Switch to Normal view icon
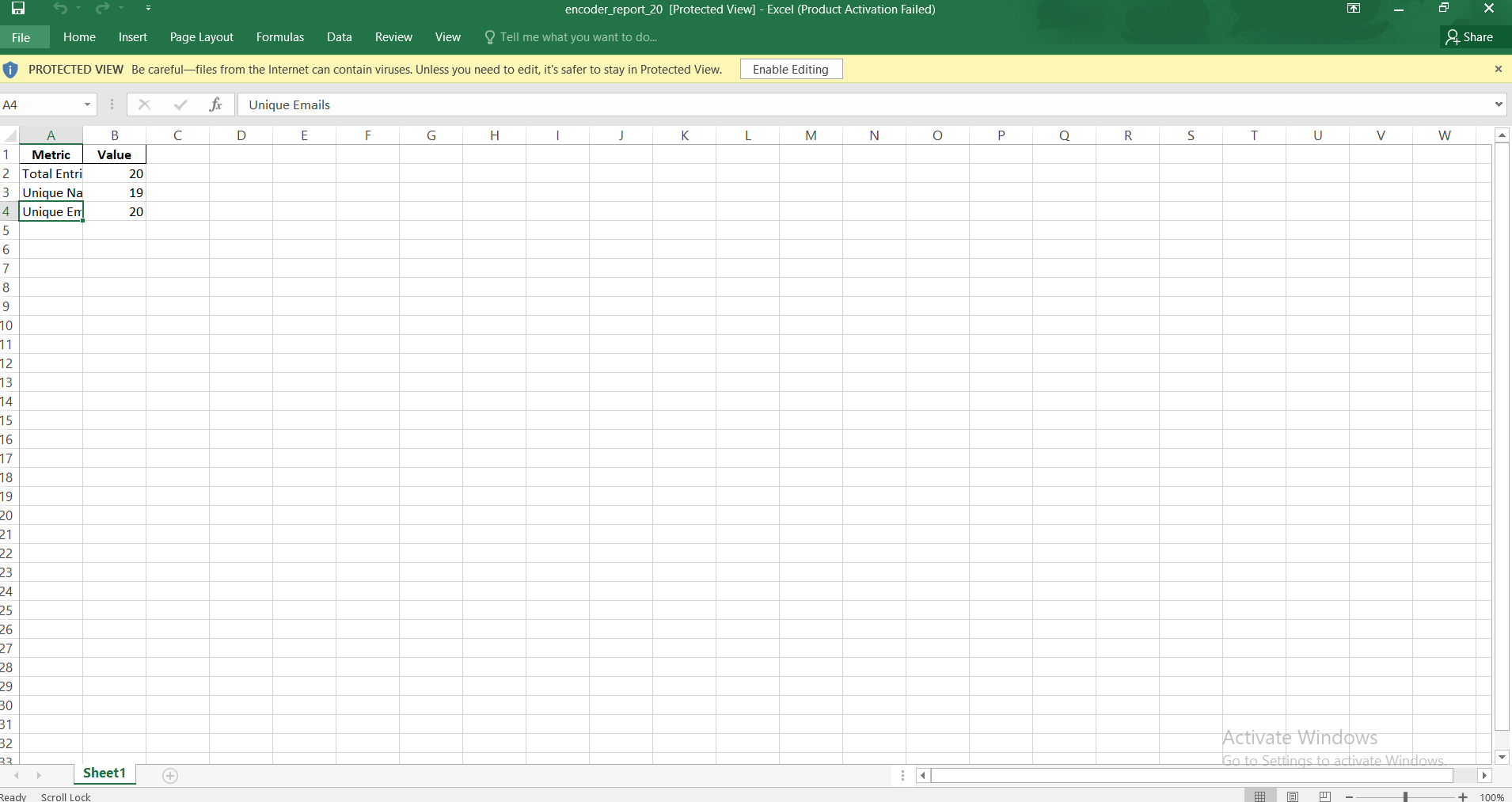 1260,796
